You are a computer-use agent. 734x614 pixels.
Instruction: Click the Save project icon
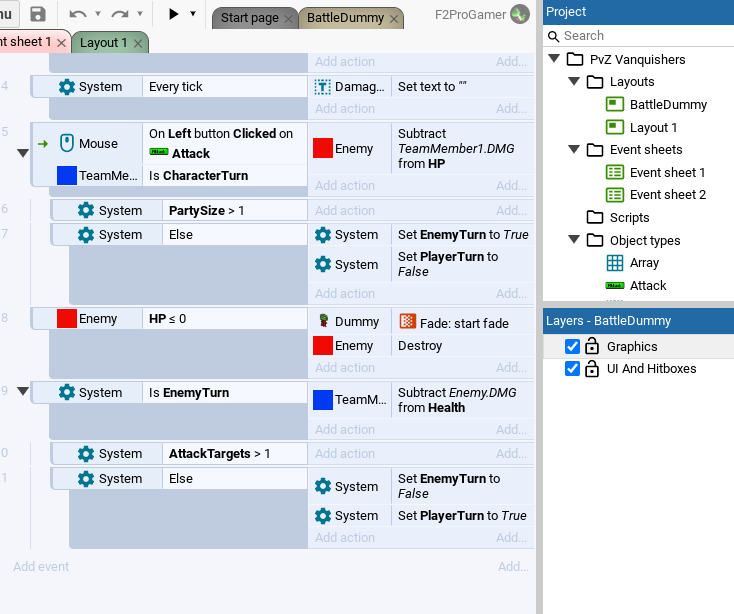(38, 14)
